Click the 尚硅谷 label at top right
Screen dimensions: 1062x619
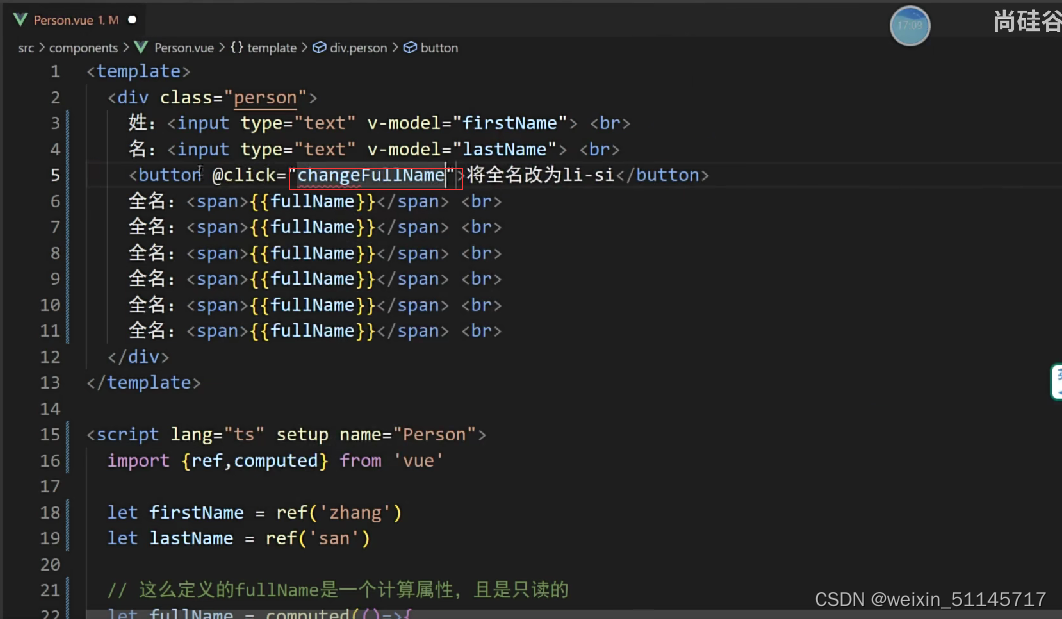(x=1025, y=20)
